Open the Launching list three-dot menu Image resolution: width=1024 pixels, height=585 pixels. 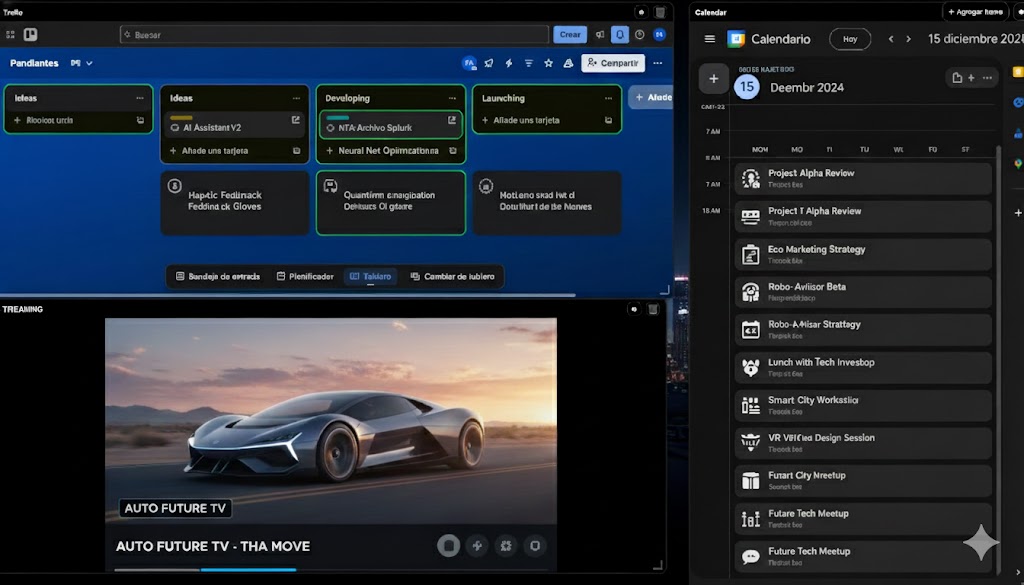click(x=609, y=98)
